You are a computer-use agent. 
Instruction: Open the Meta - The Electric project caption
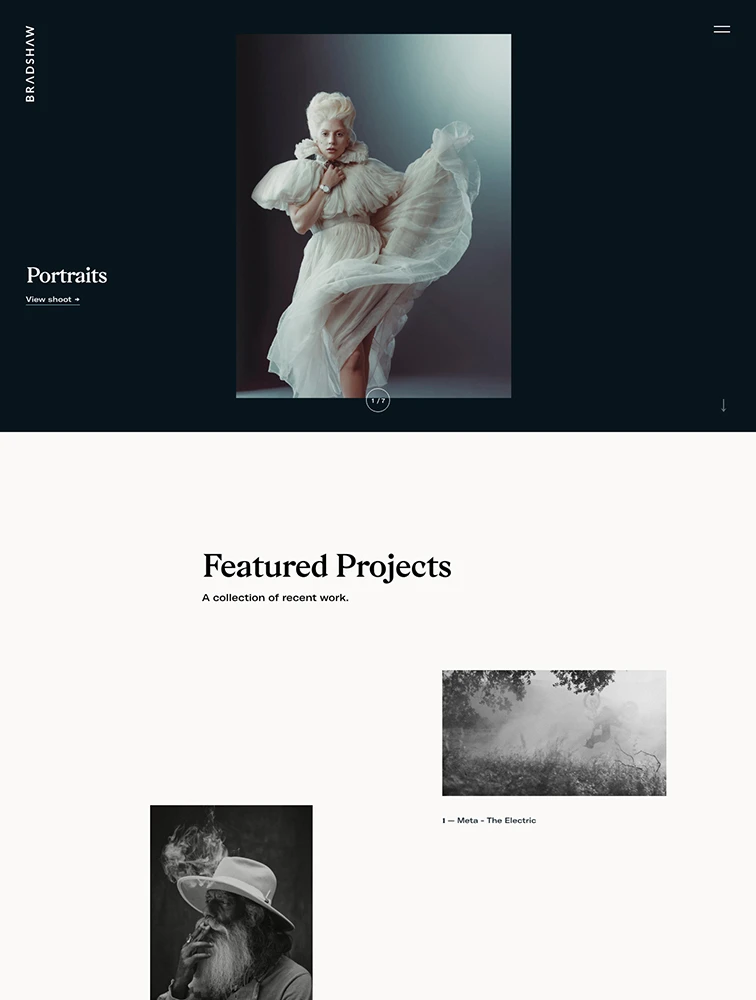coord(496,820)
